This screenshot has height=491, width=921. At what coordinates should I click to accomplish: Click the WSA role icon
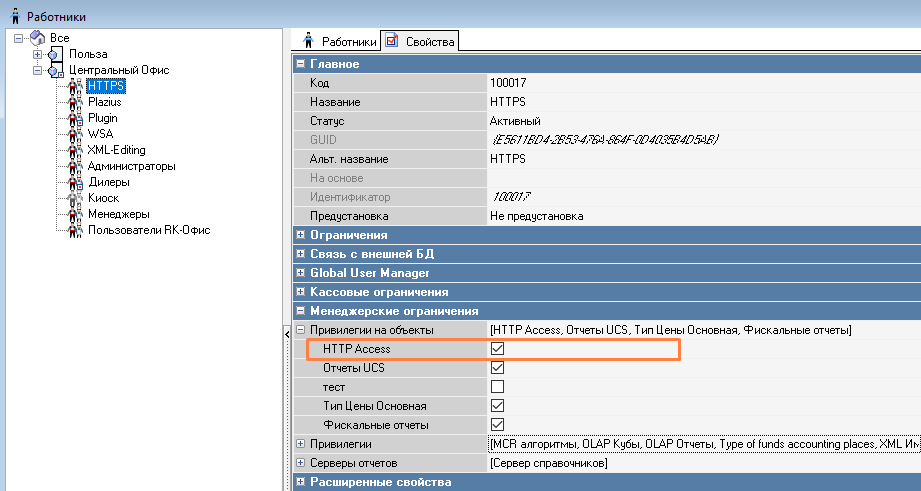click(x=73, y=134)
